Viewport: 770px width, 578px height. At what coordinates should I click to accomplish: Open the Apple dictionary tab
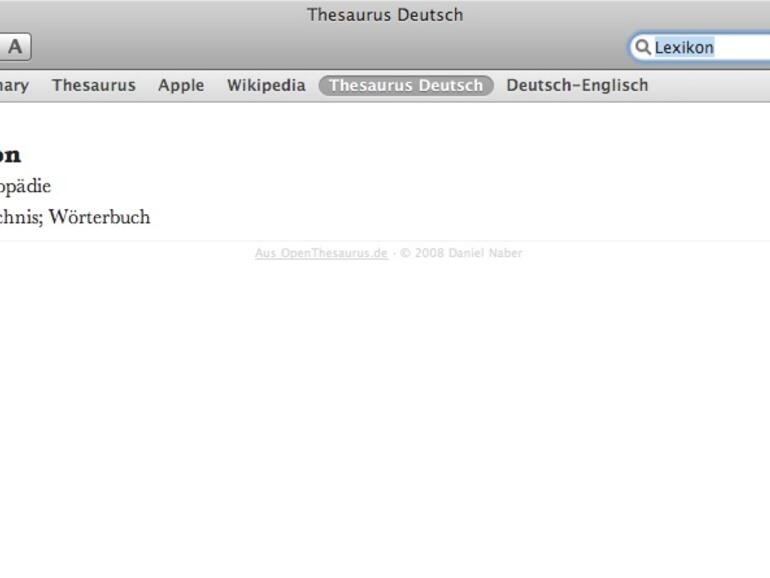[181, 85]
